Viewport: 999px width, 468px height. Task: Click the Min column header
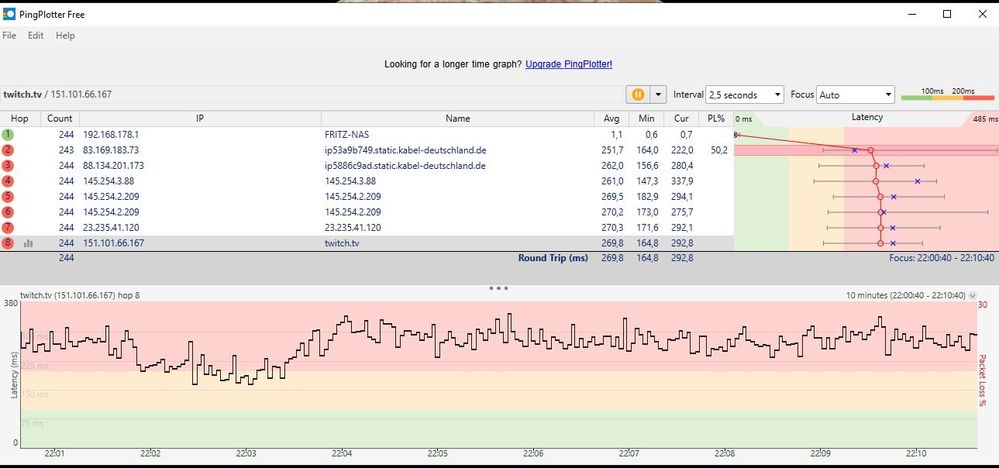[x=646, y=118]
